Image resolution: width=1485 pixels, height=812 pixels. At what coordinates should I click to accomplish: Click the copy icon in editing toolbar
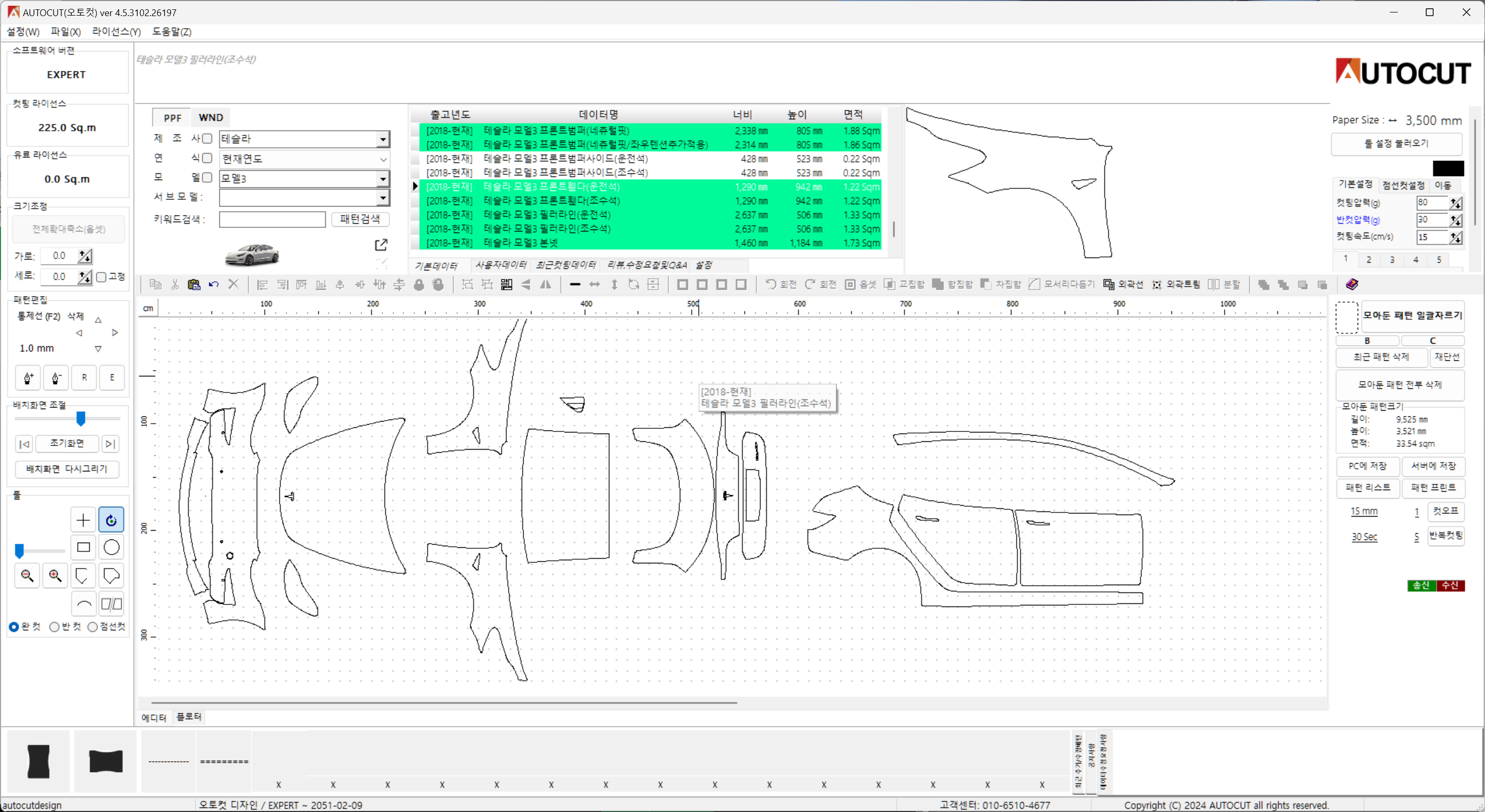[156, 284]
